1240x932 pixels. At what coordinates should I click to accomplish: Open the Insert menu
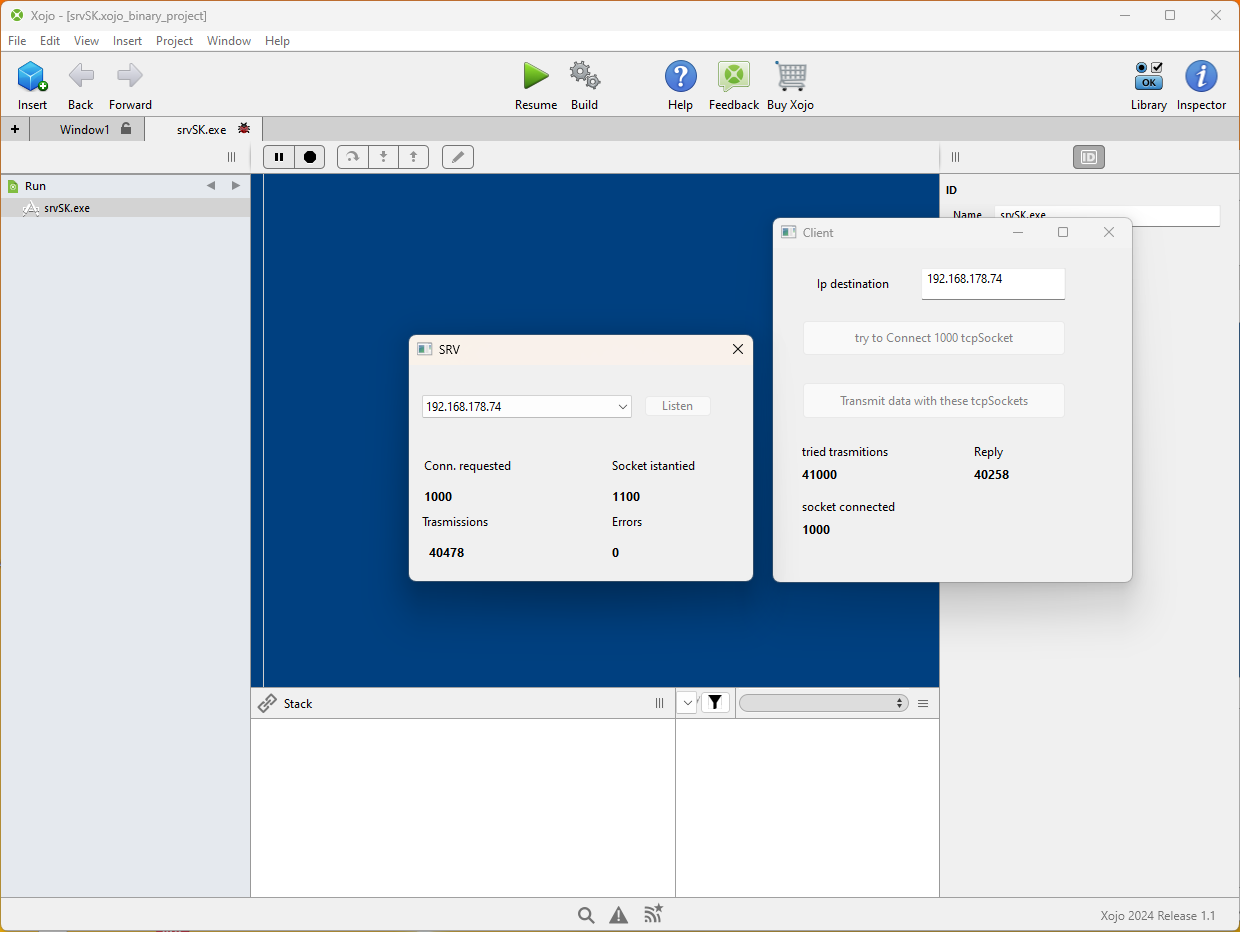[127, 41]
